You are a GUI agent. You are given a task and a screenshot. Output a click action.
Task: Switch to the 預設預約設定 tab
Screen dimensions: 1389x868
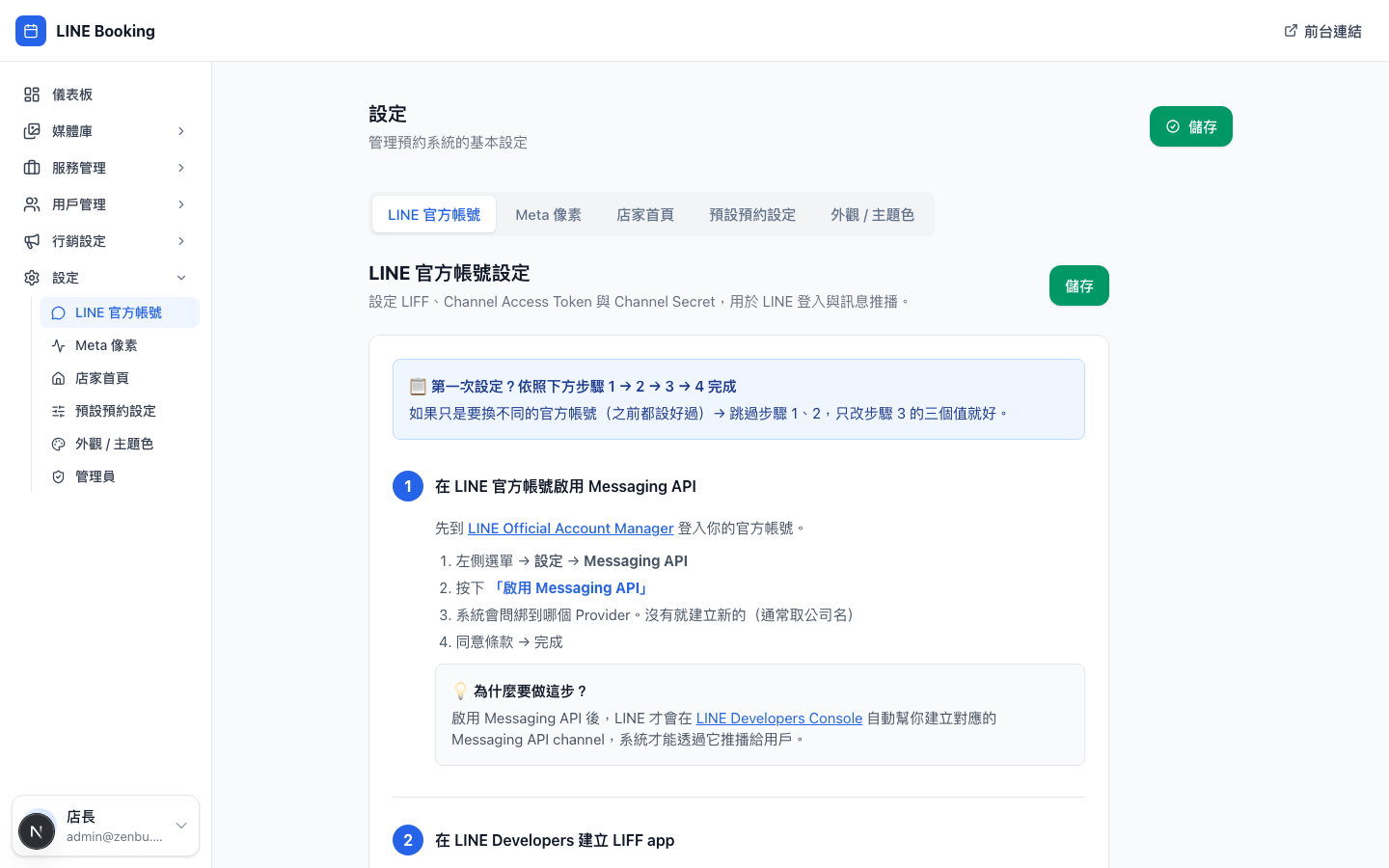pos(752,214)
